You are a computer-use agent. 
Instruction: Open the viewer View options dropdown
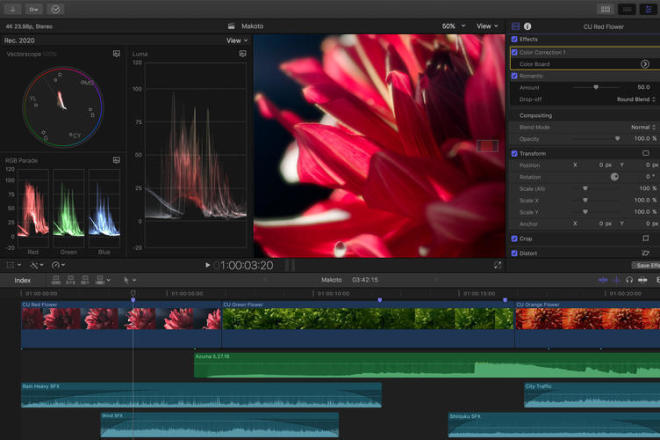click(x=487, y=26)
